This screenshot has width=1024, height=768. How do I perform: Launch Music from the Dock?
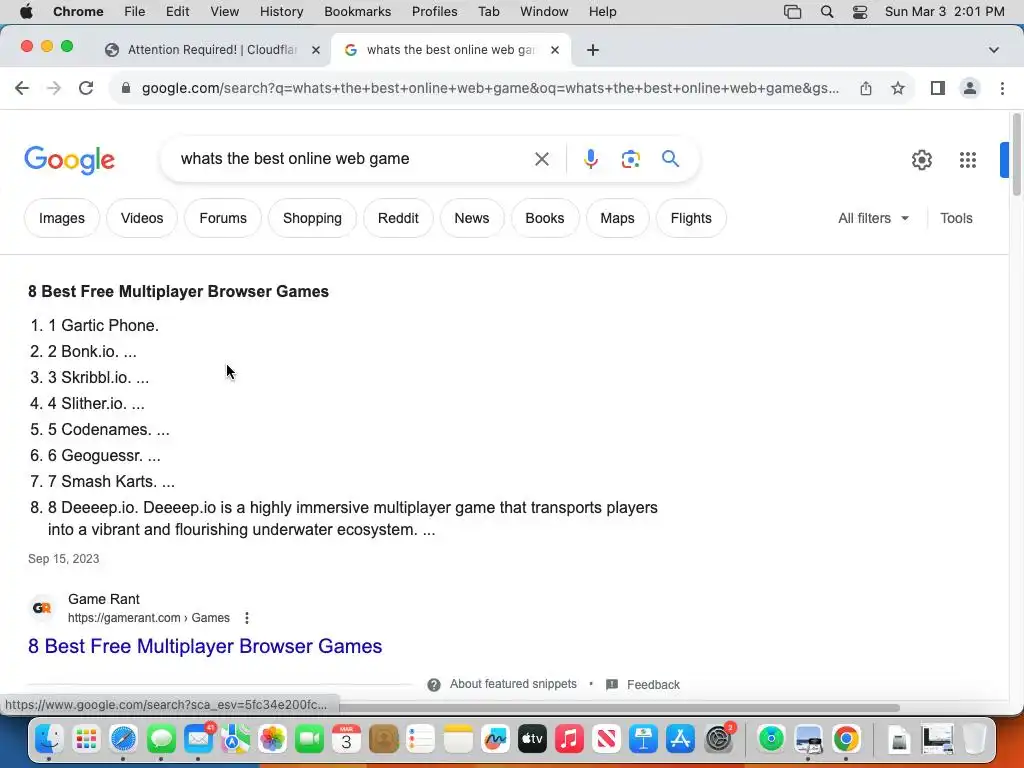(569, 739)
